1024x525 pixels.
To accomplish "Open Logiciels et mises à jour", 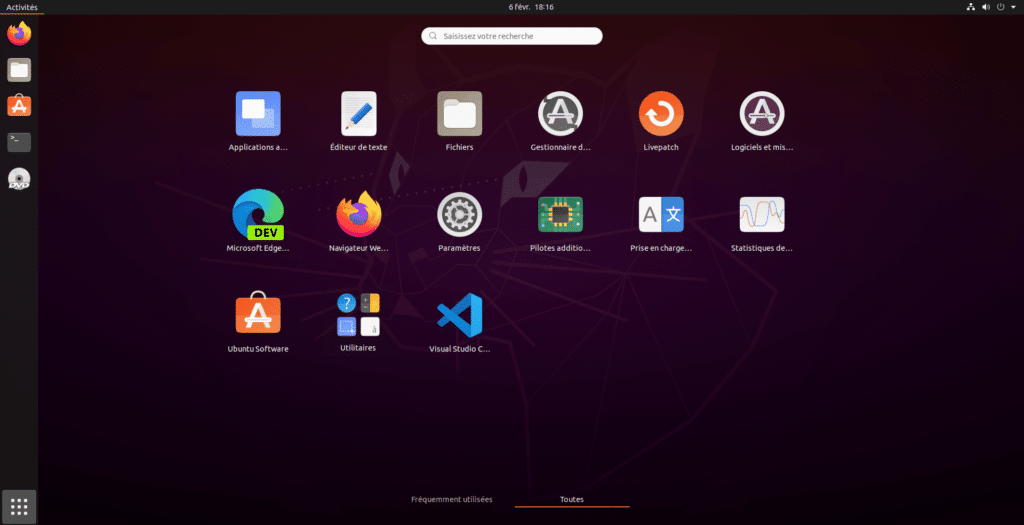I will tap(761, 114).
